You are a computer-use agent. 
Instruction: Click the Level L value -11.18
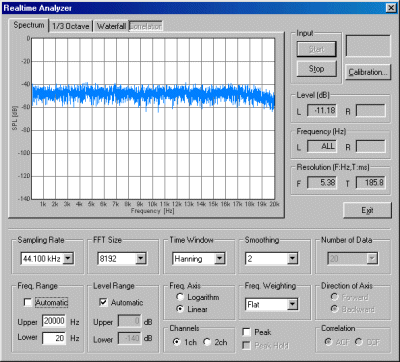click(x=322, y=110)
